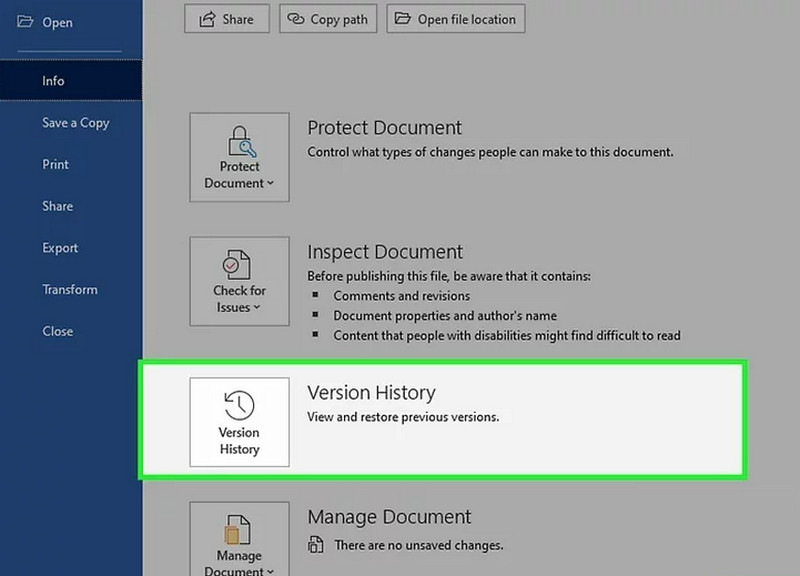The height and width of the screenshot is (576, 800).
Task: Click the chain-link icon on Copy path
Action: (x=296, y=19)
